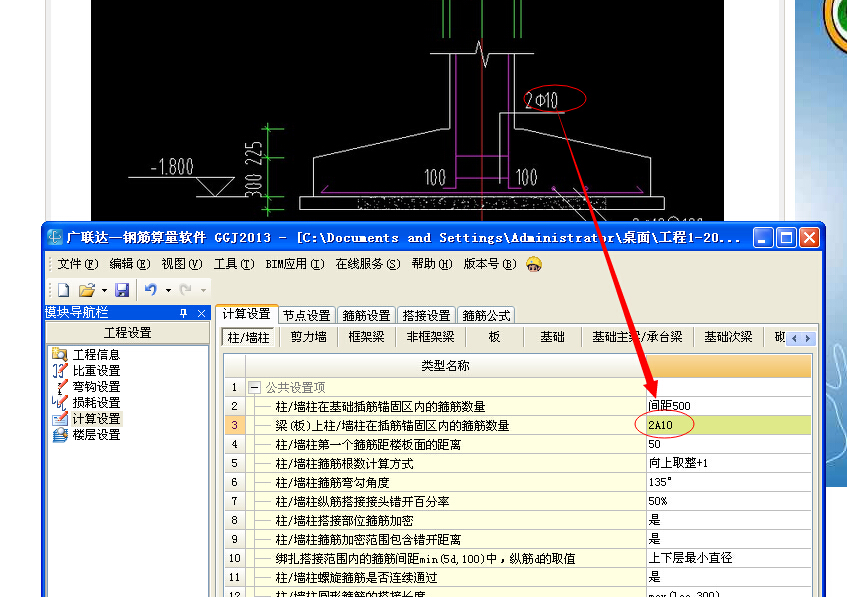The width and height of the screenshot is (847, 597).
Task: Click the 间距500 value cell
Action: coord(729,406)
